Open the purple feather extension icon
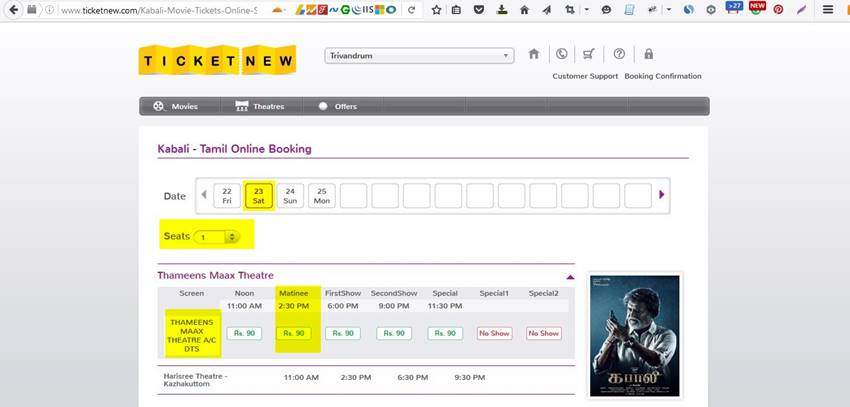 tap(802, 10)
